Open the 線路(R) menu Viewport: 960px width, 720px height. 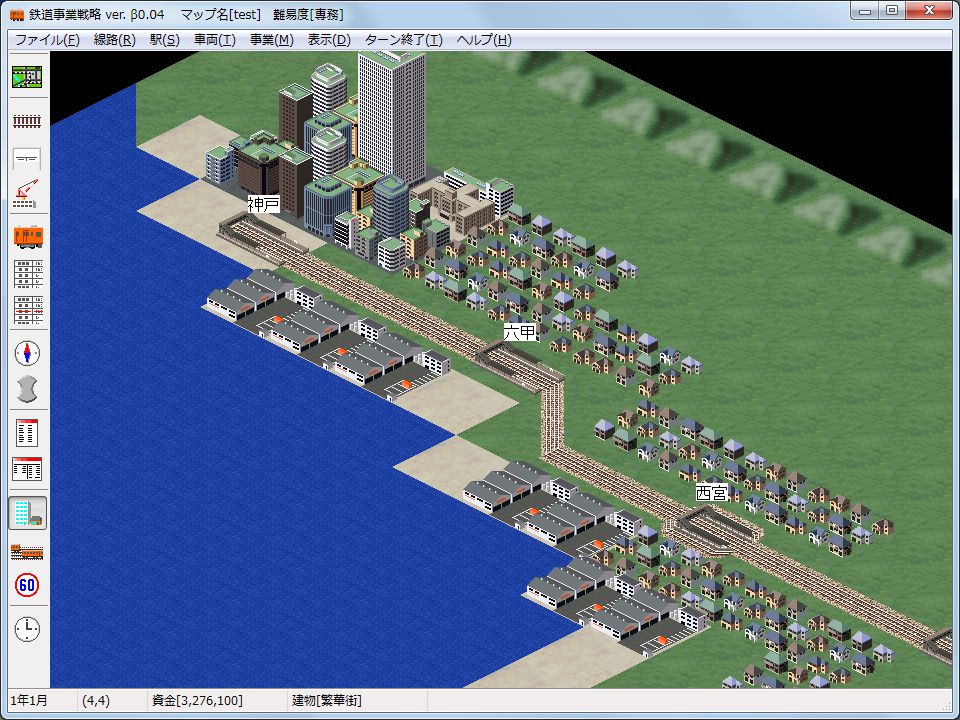(x=114, y=40)
